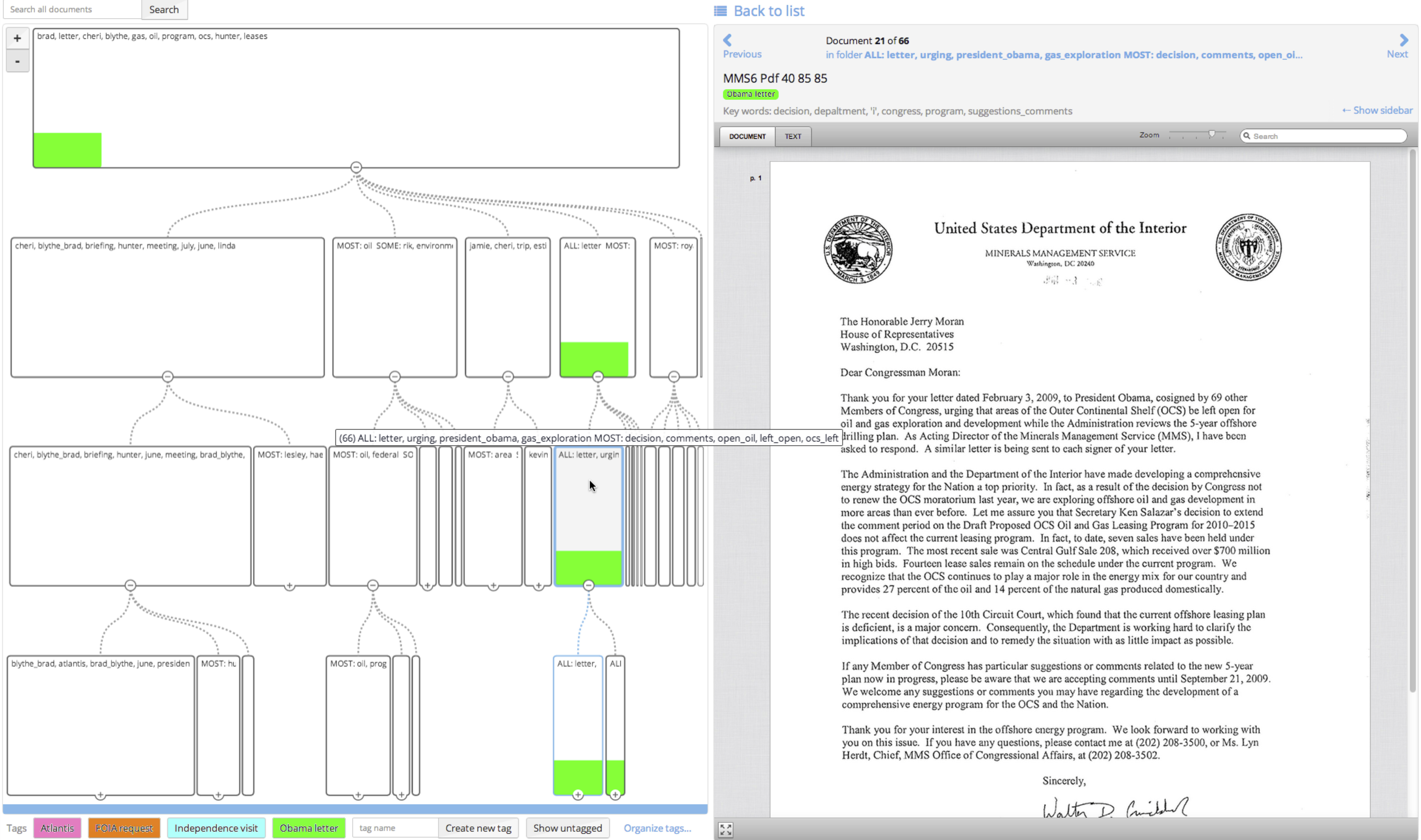Collapse the root node 'brad, letter, cheri'
The image size is (1421, 840).
[x=356, y=168]
